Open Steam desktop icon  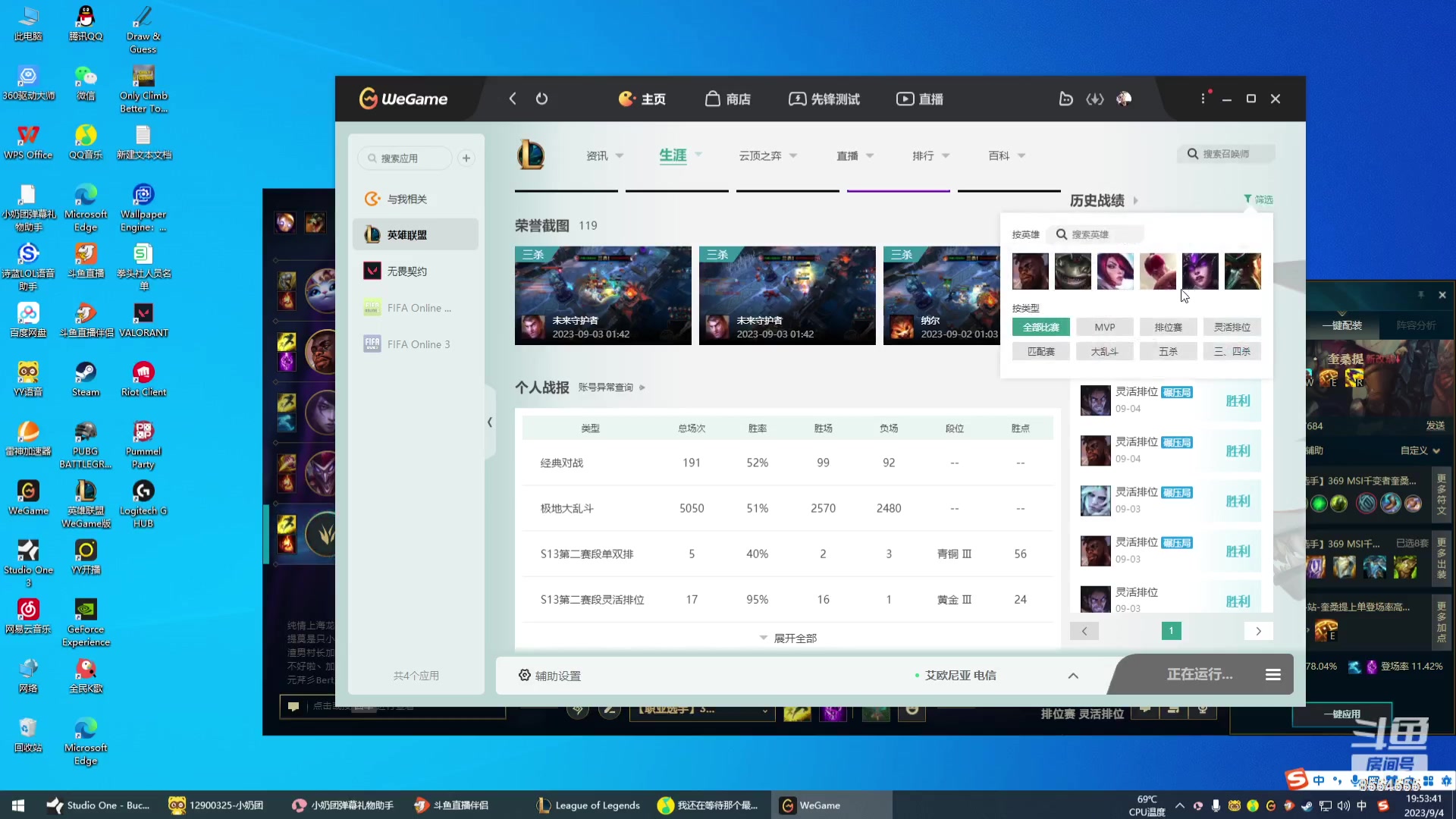(x=86, y=378)
